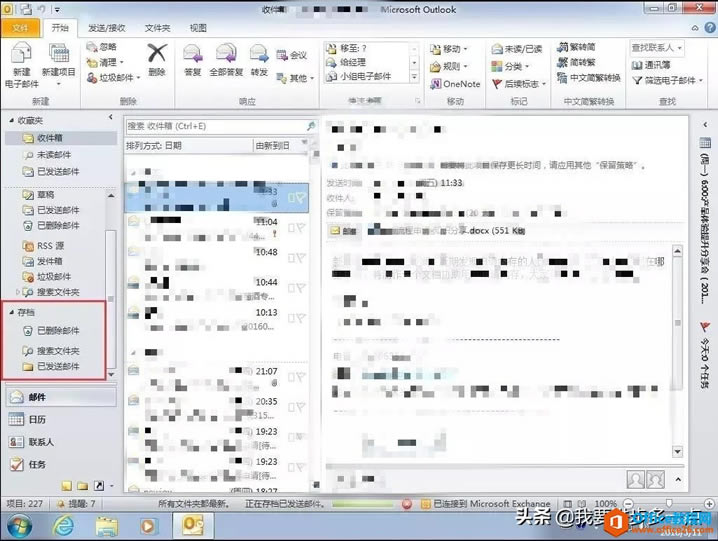
Task: Select Inbox in Favorites
Action: [61, 138]
